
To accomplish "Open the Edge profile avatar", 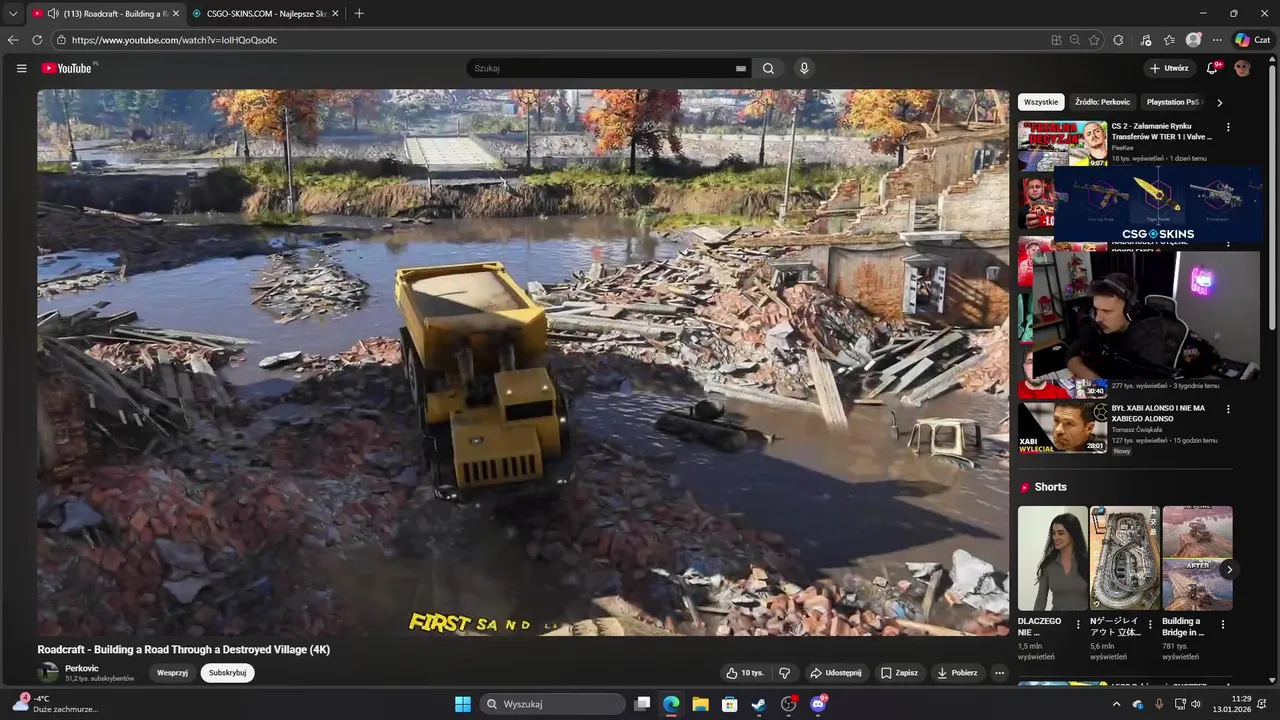I will click(x=1193, y=40).
